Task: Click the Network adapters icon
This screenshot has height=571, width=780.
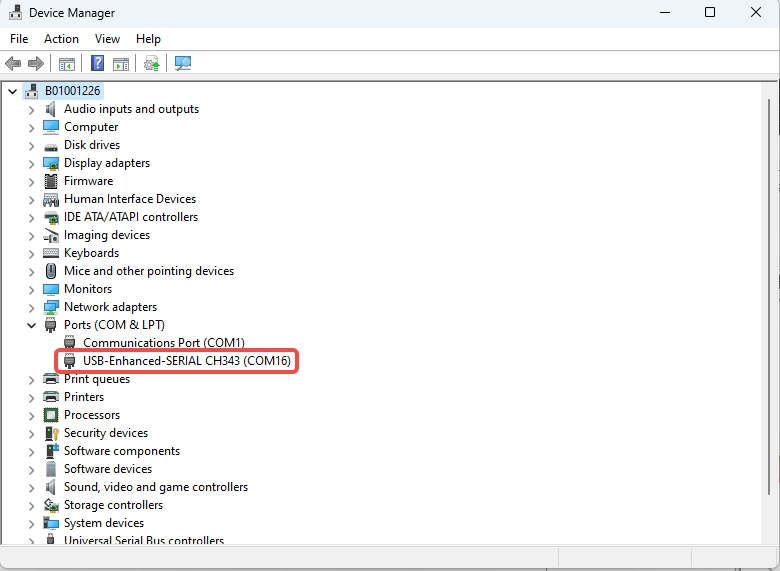Action: click(51, 307)
